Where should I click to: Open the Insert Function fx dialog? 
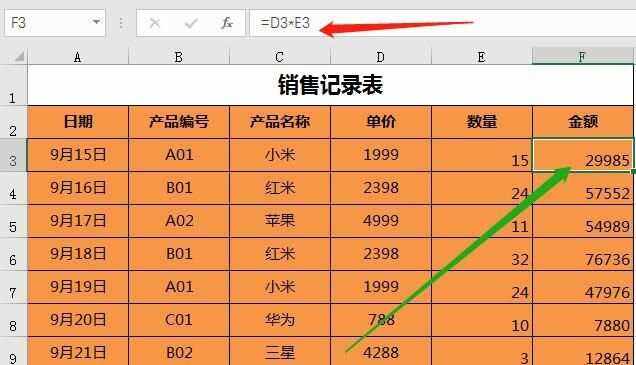[227, 23]
